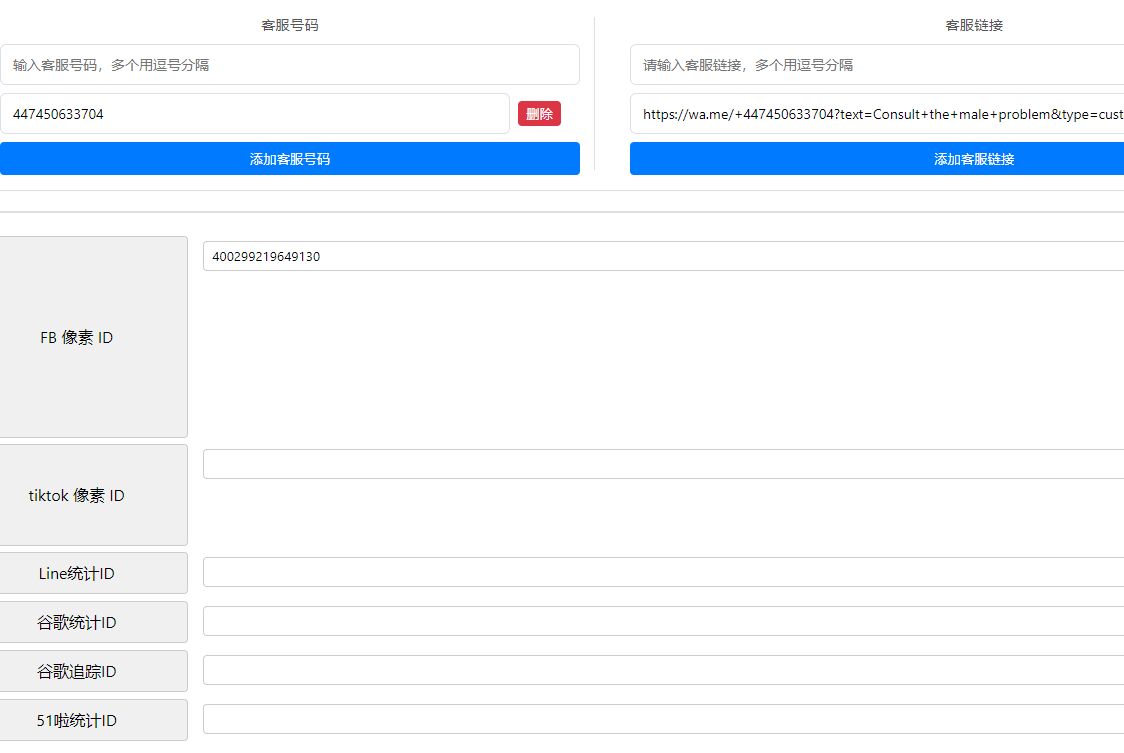The image size is (1124, 753).
Task: Focus the 51啦统计ID input field
Action: tap(662, 719)
